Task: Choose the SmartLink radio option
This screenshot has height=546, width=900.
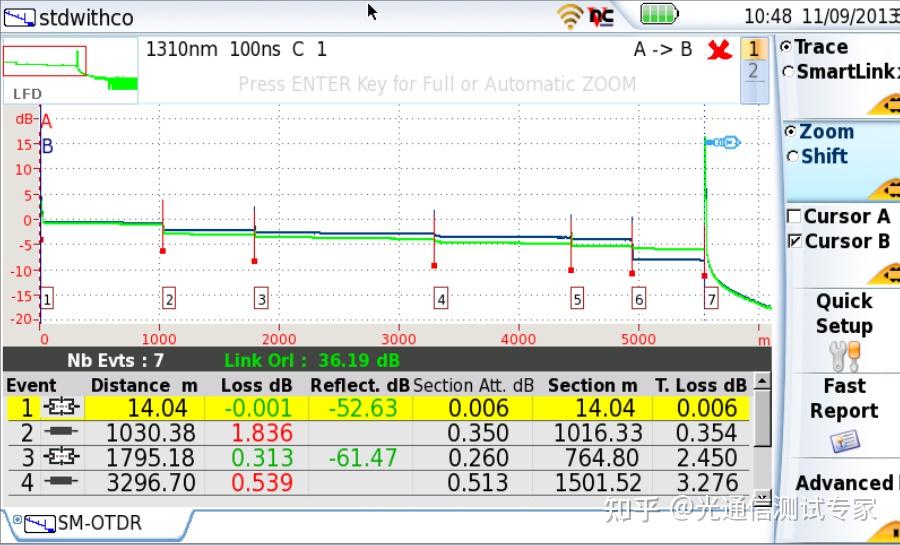Action: coord(788,72)
